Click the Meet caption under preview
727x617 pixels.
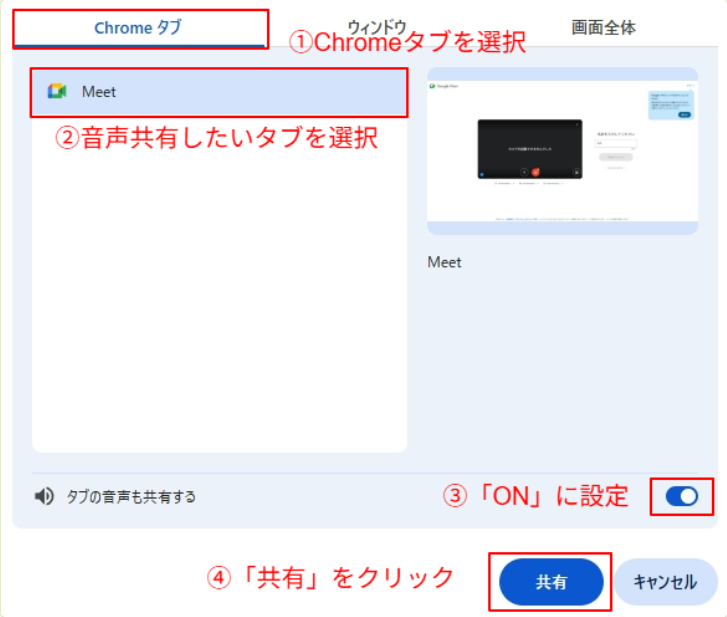(x=444, y=262)
